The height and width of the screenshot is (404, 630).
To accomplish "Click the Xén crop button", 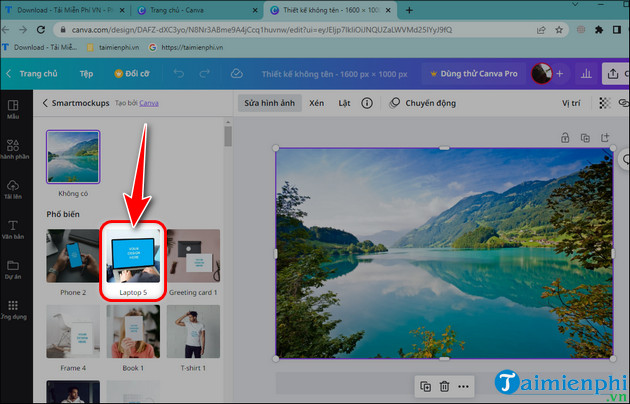I will coord(317,103).
